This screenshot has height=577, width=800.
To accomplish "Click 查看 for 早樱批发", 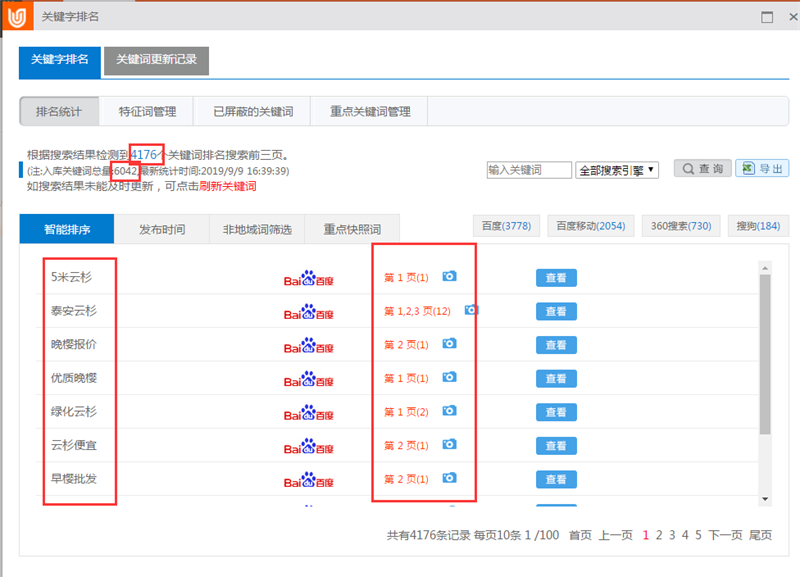I will click(556, 480).
